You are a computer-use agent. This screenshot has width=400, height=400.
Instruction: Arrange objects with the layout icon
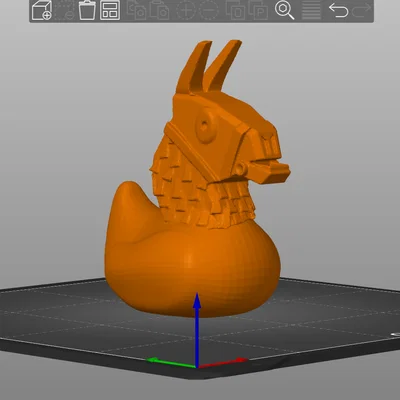[110, 10]
